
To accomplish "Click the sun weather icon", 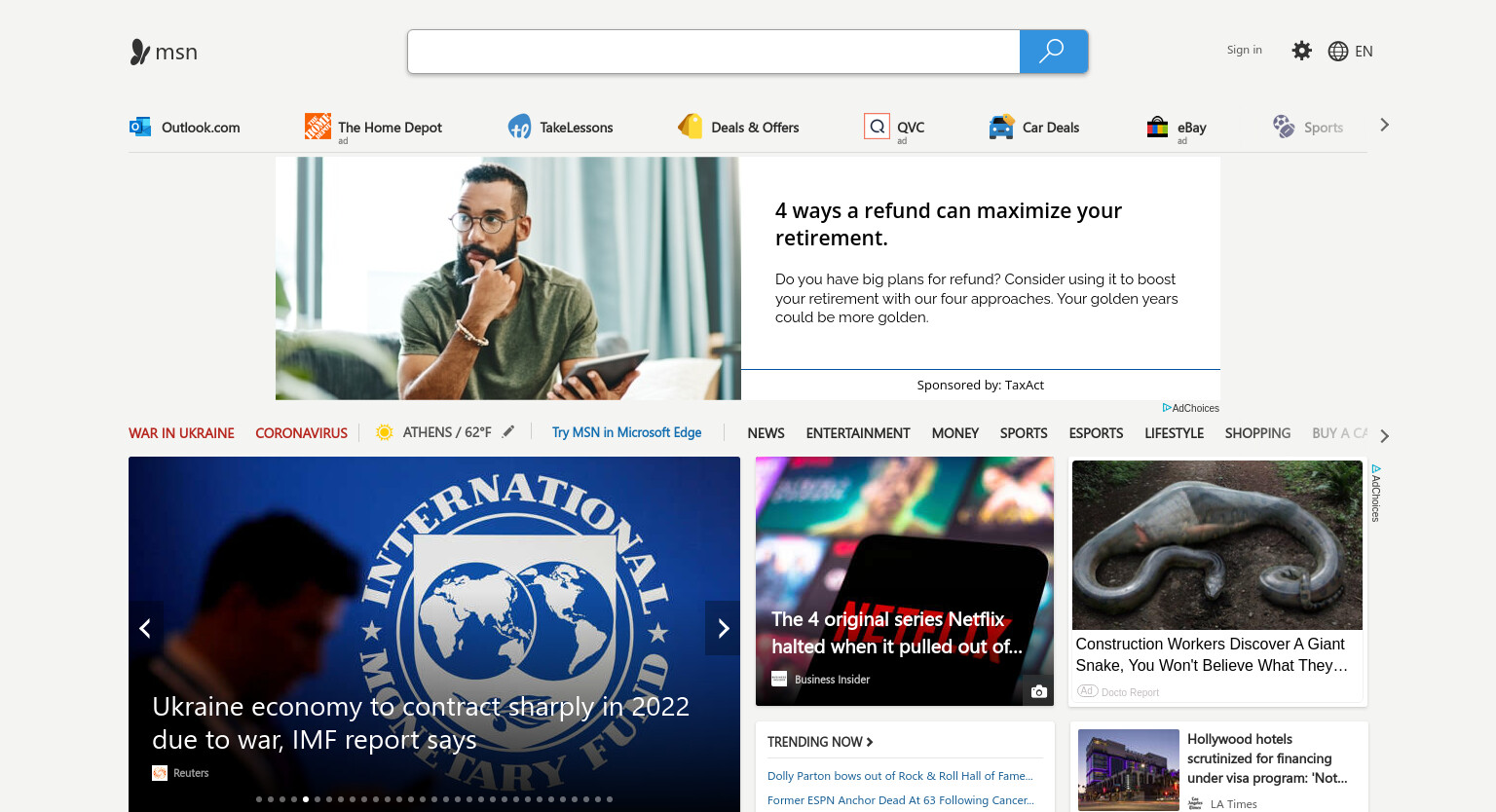I will (385, 432).
